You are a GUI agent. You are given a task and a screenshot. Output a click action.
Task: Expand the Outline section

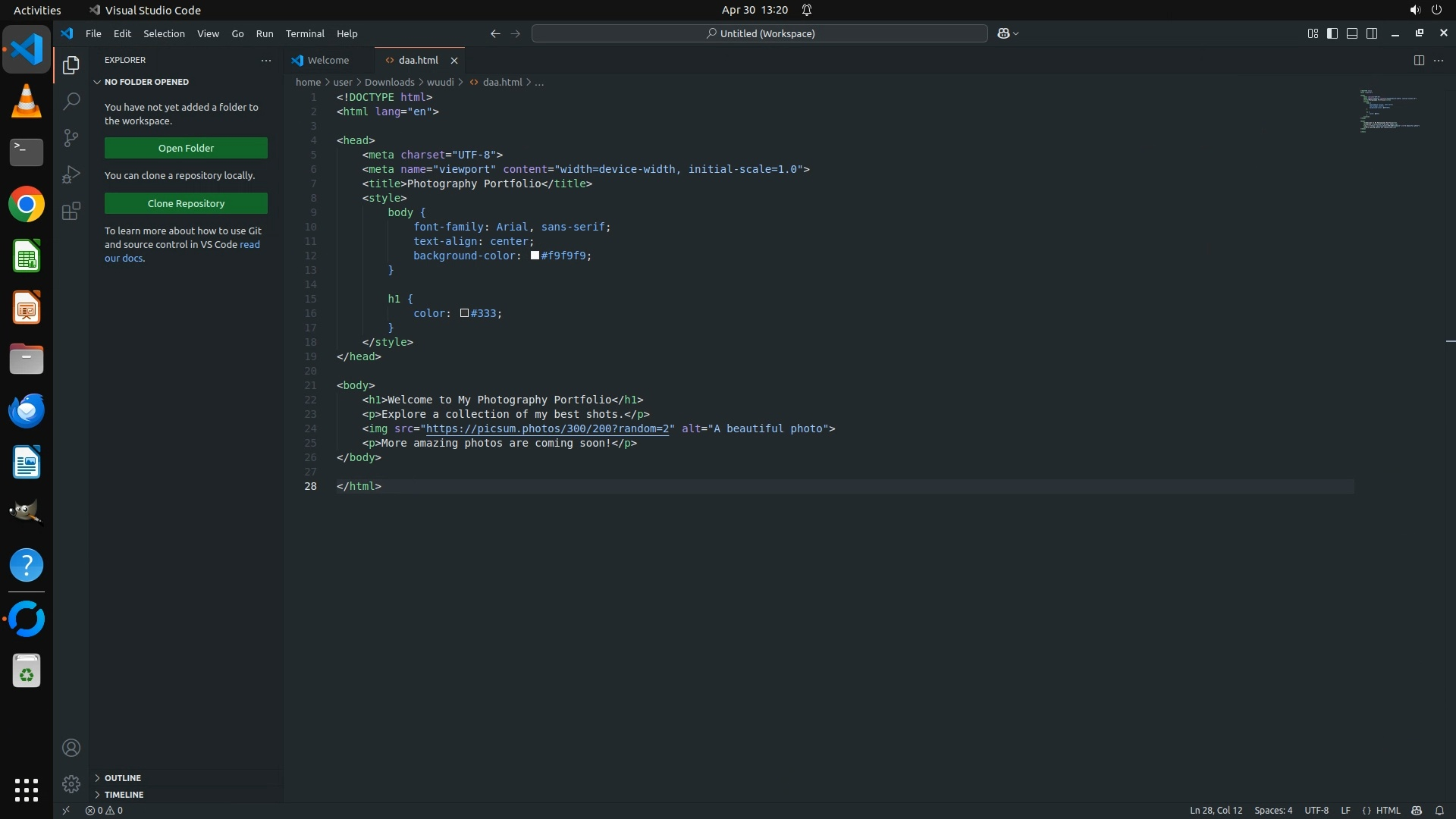point(123,778)
